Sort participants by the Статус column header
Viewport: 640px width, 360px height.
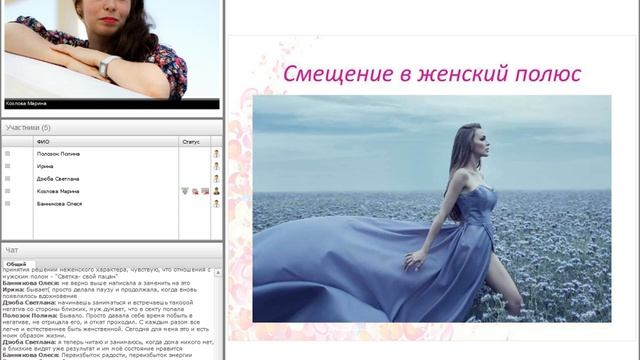point(194,142)
